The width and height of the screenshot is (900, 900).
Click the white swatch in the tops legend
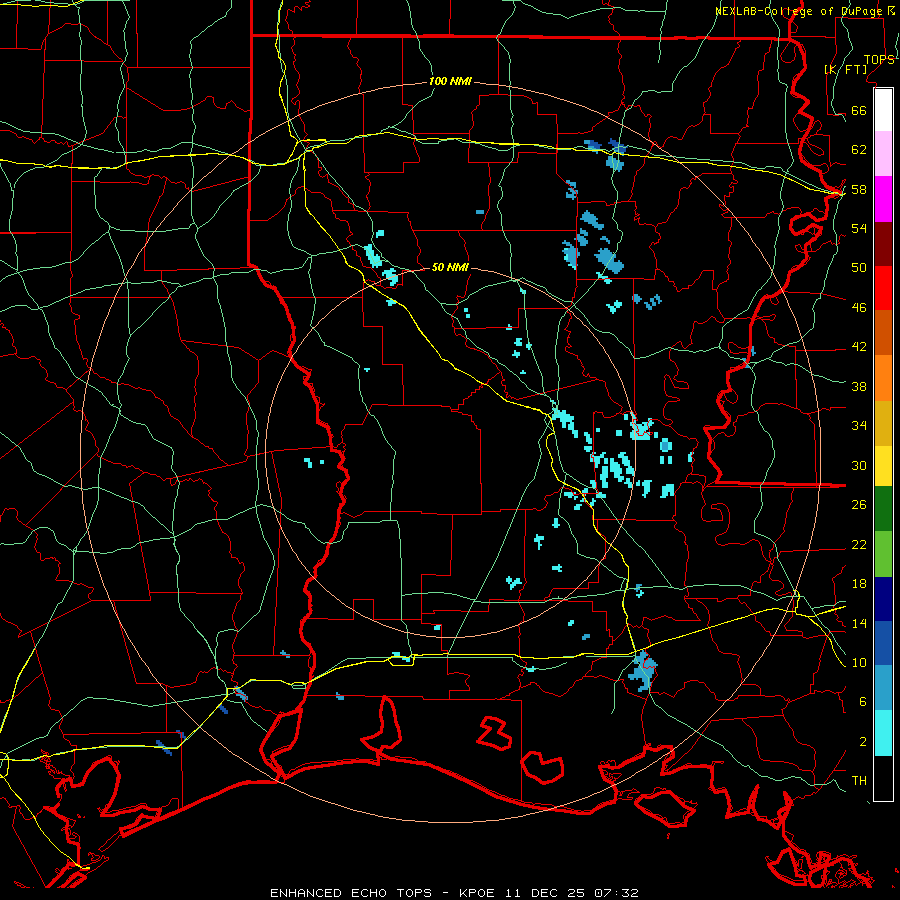pyautogui.click(x=883, y=110)
